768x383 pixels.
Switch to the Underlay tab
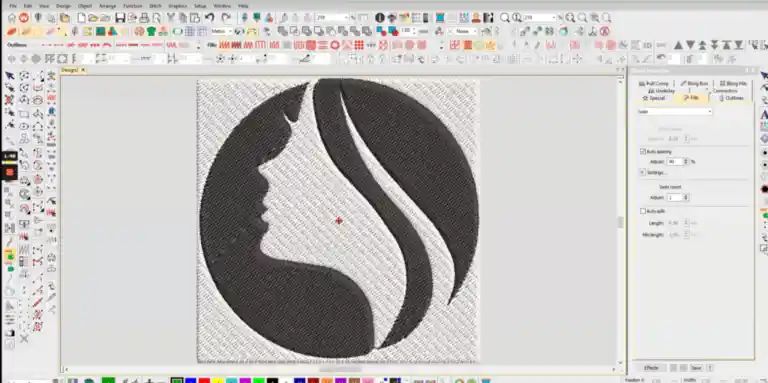point(661,91)
